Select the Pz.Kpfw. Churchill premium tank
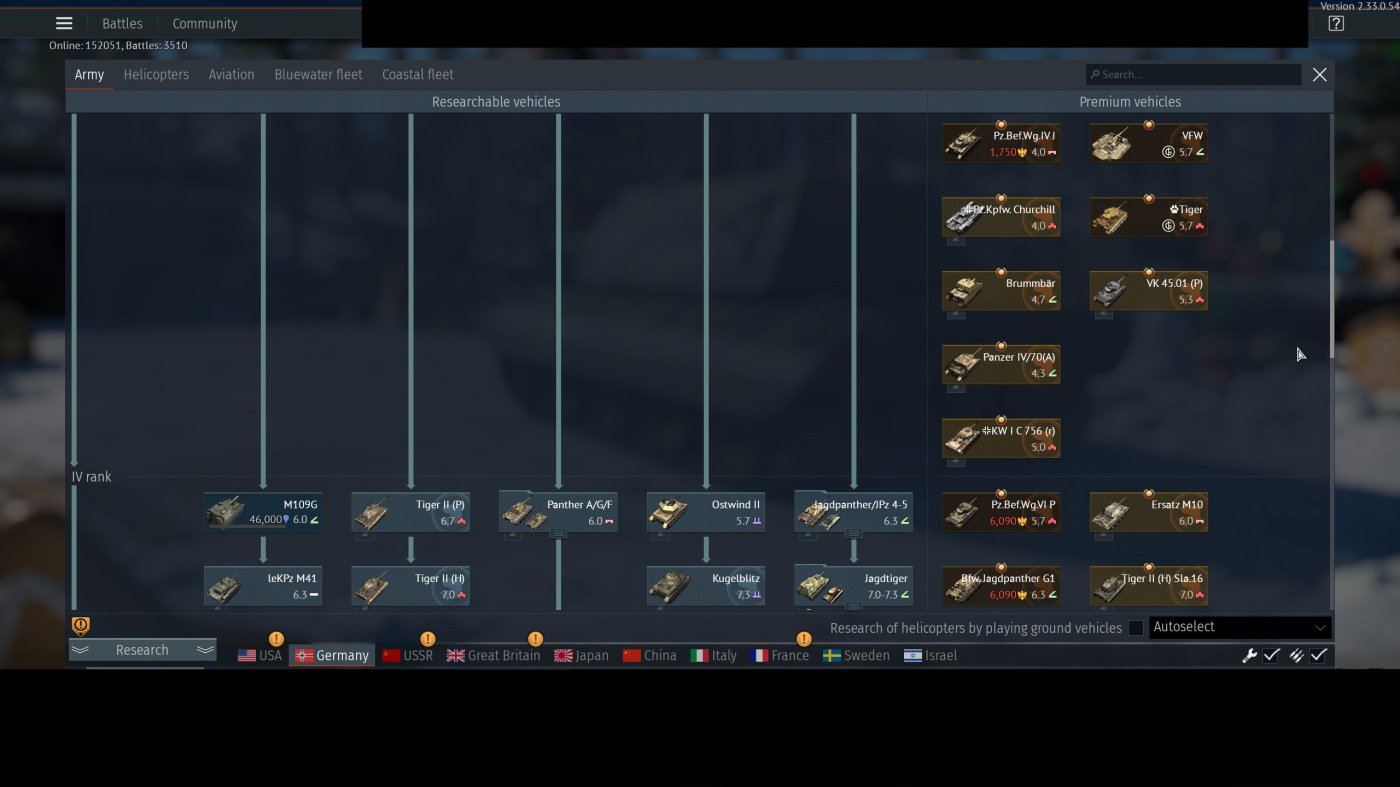The height and width of the screenshot is (787, 1400). click(1001, 217)
